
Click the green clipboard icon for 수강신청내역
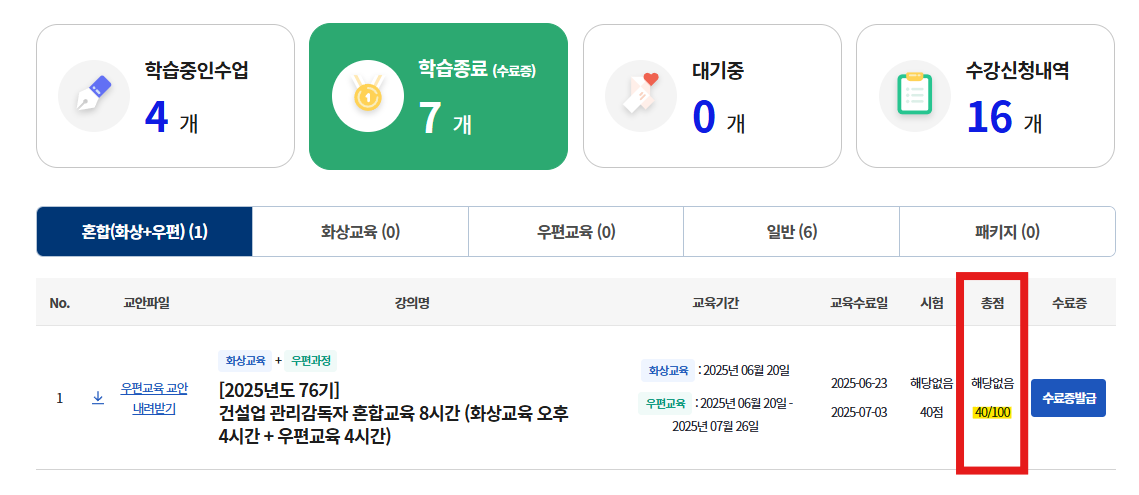pyautogui.click(x=915, y=96)
